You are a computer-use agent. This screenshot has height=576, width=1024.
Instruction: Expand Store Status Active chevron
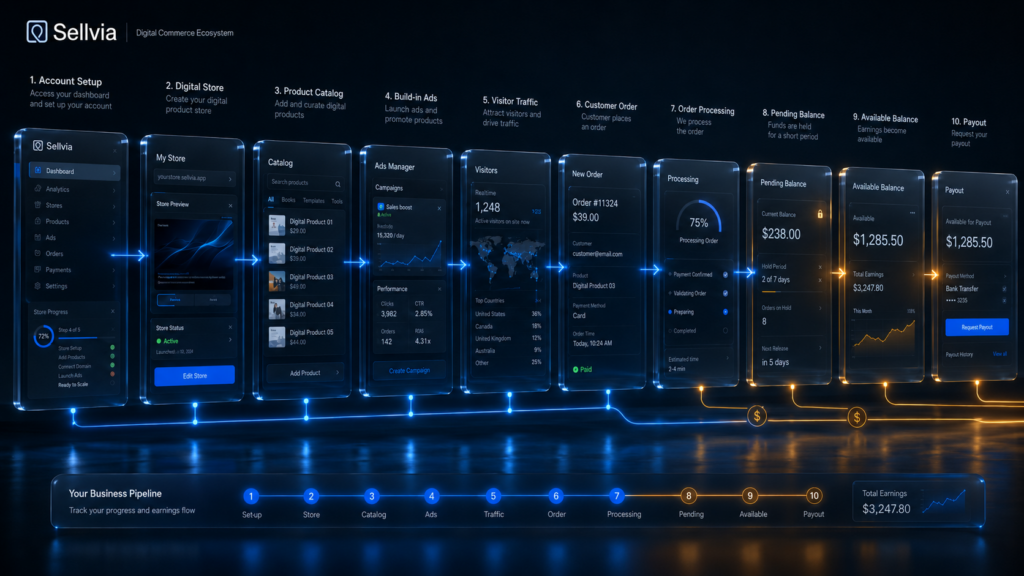(x=230, y=340)
